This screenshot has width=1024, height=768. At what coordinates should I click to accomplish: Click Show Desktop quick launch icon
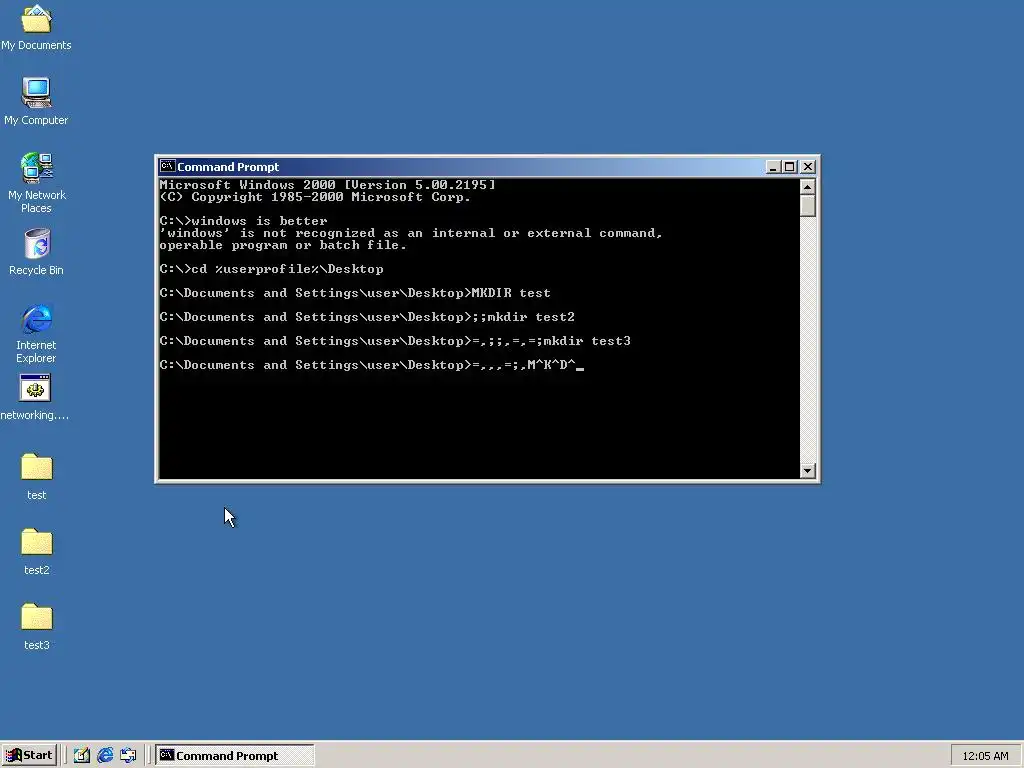pos(82,756)
